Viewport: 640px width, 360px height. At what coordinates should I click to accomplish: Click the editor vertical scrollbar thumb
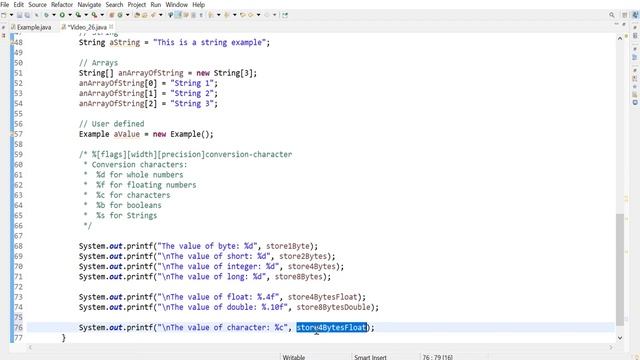tap(620, 269)
